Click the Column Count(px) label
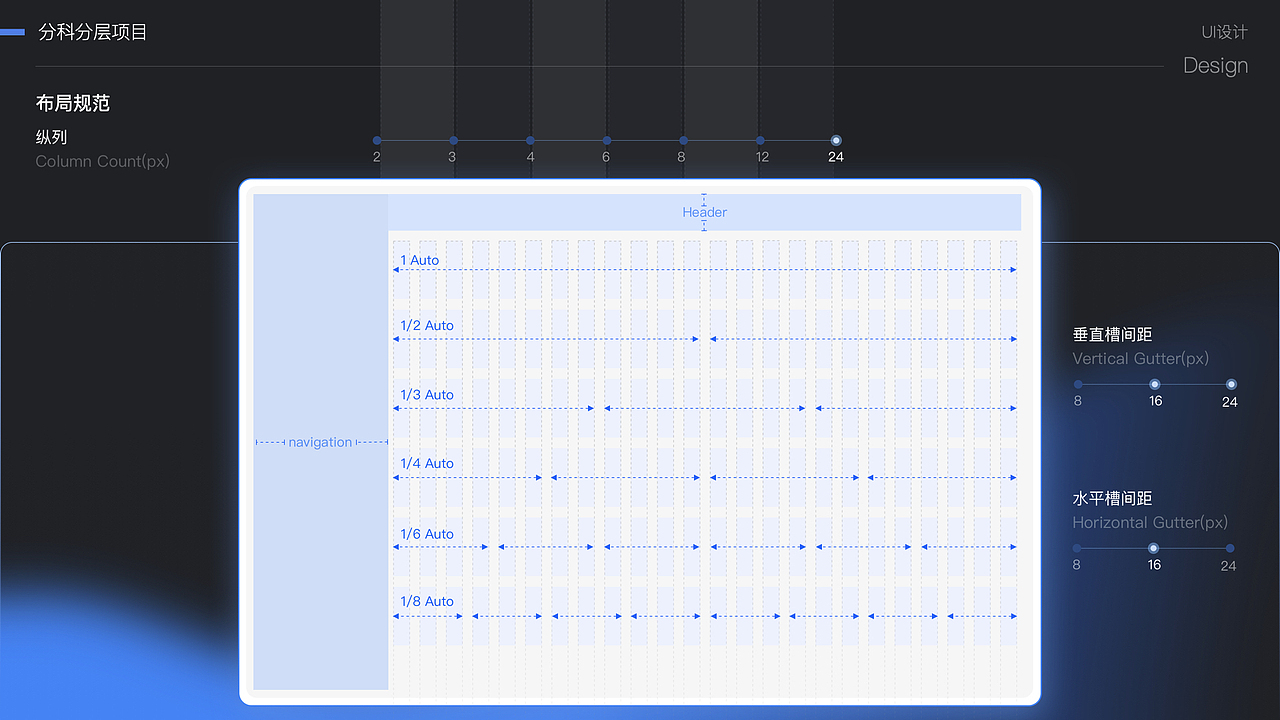 click(x=103, y=161)
